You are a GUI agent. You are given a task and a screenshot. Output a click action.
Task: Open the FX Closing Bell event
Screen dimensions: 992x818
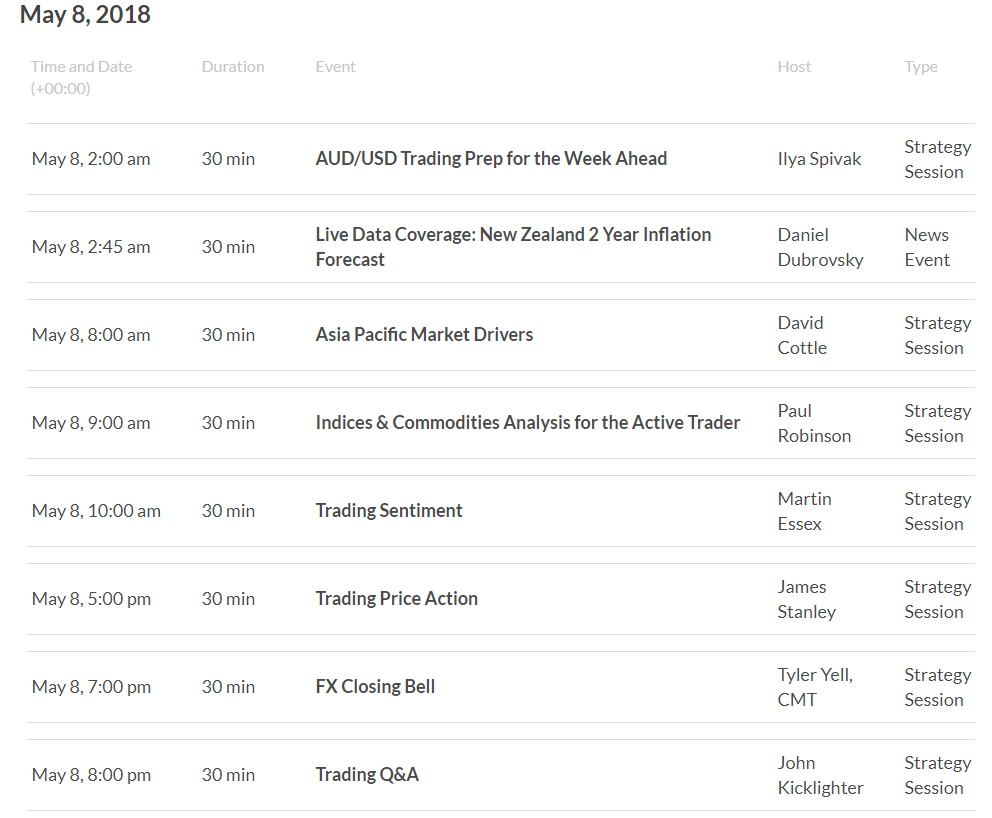[375, 686]
